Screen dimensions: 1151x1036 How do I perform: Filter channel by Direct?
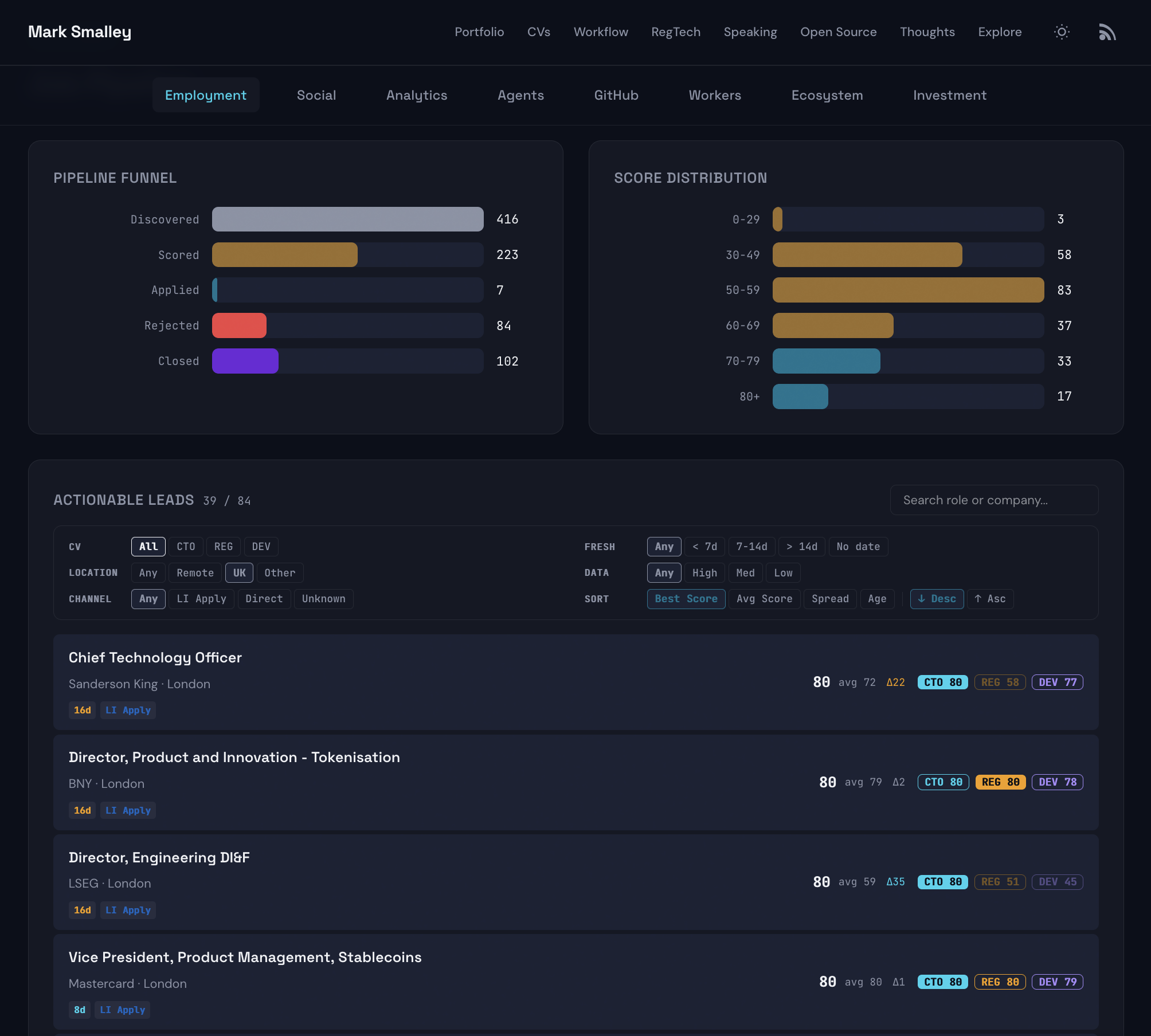pos(264,599)
